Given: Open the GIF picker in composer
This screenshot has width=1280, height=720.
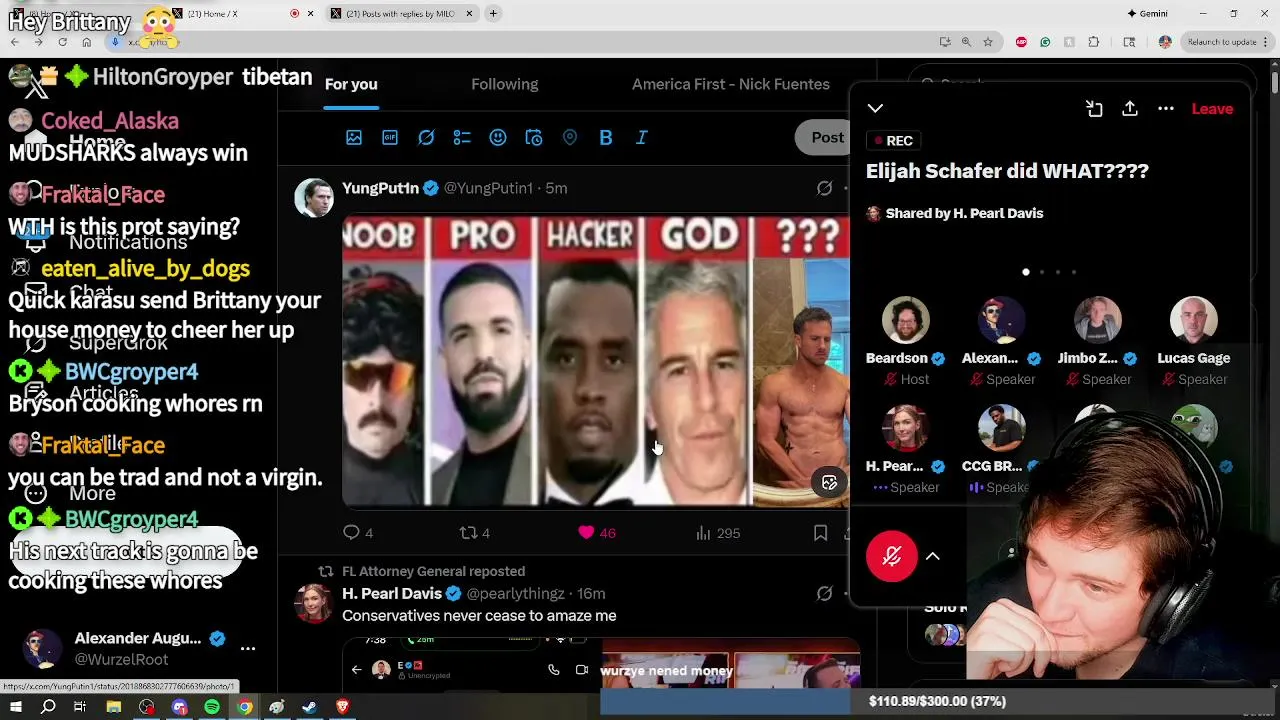Looking at the screenshot, I should click(x=390, y=138).
